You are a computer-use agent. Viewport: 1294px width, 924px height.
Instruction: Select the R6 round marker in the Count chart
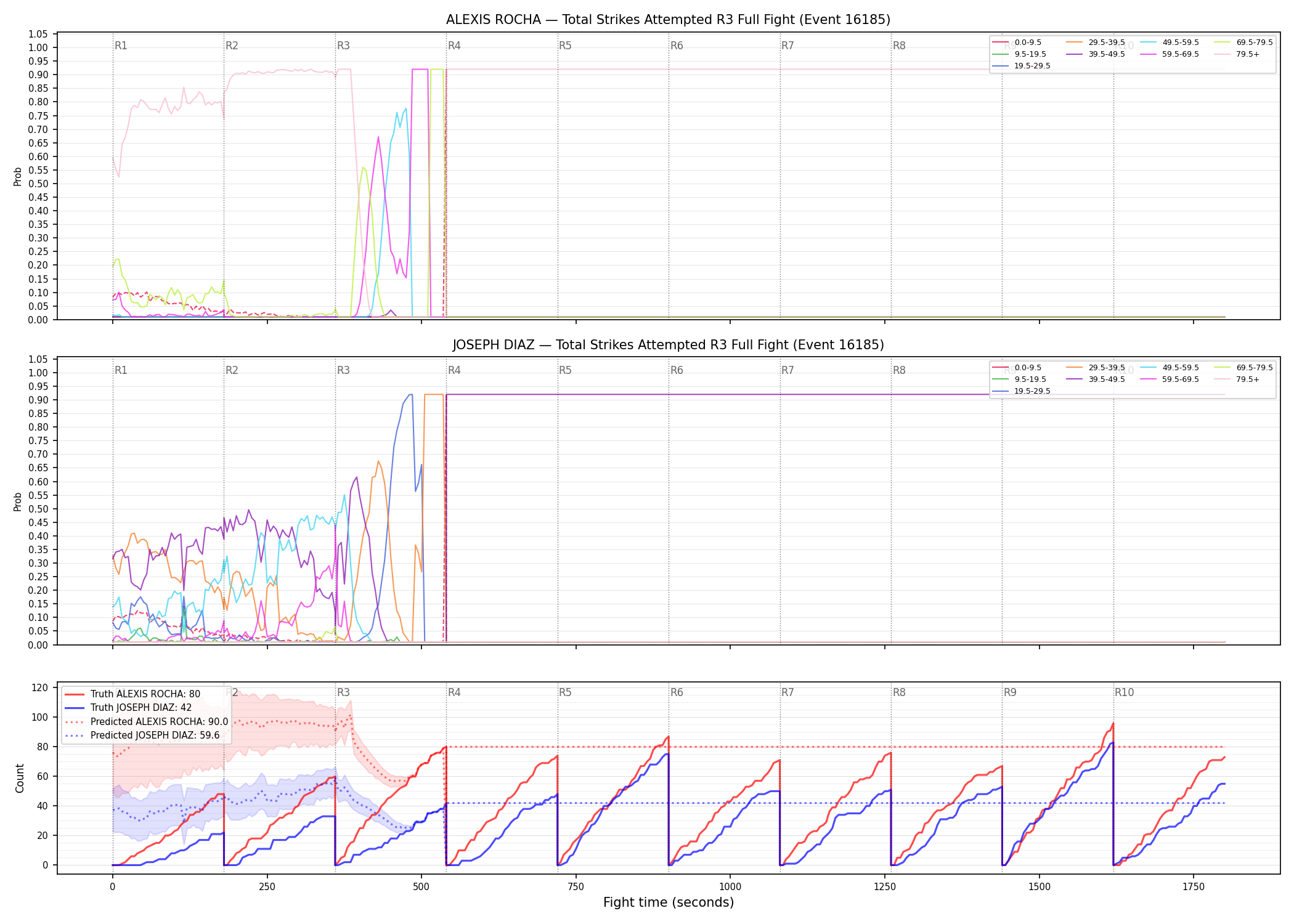pos(677,692)
